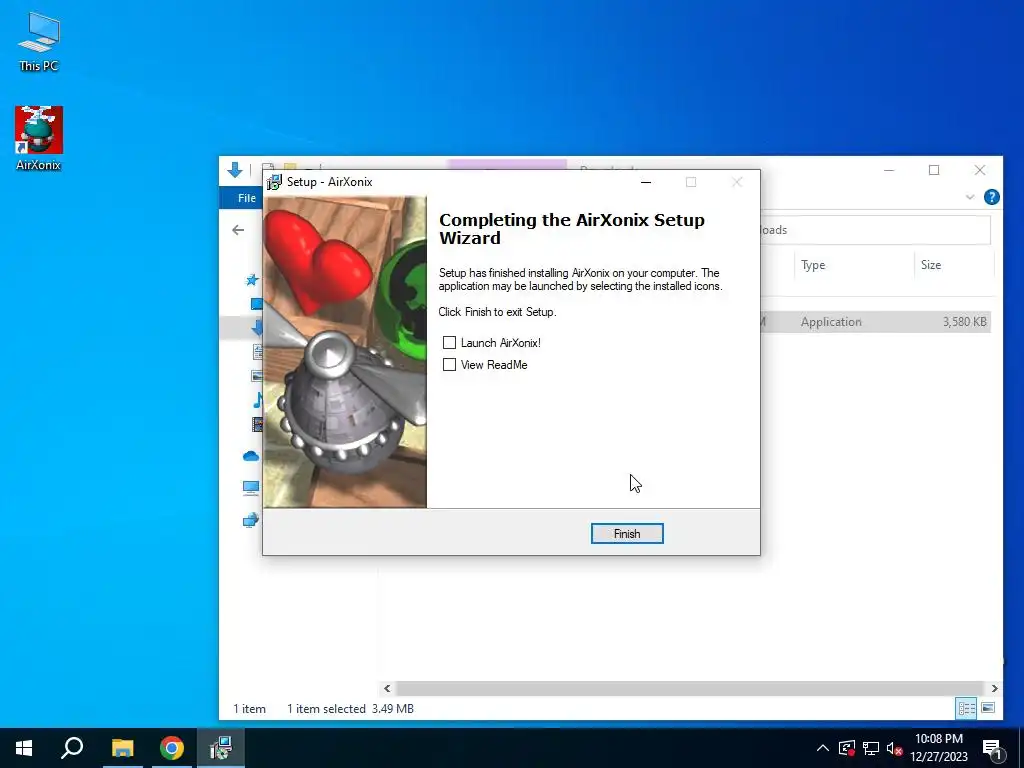Open File menu in File Explorer
The height and width of the screenshot is (768, 1024).
(246, 198)
